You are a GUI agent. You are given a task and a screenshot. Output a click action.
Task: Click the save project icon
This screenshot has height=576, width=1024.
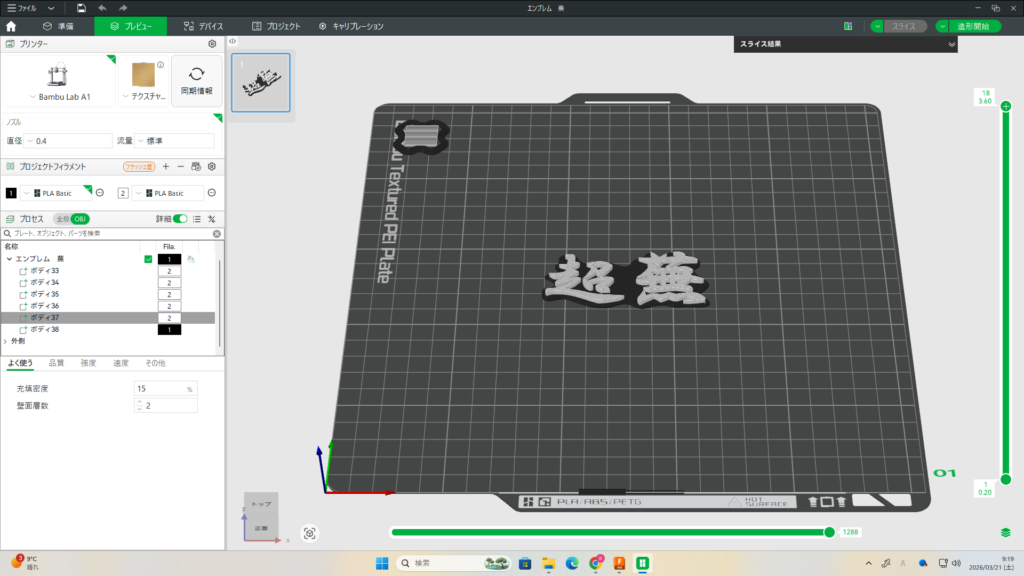coord(80,7)
